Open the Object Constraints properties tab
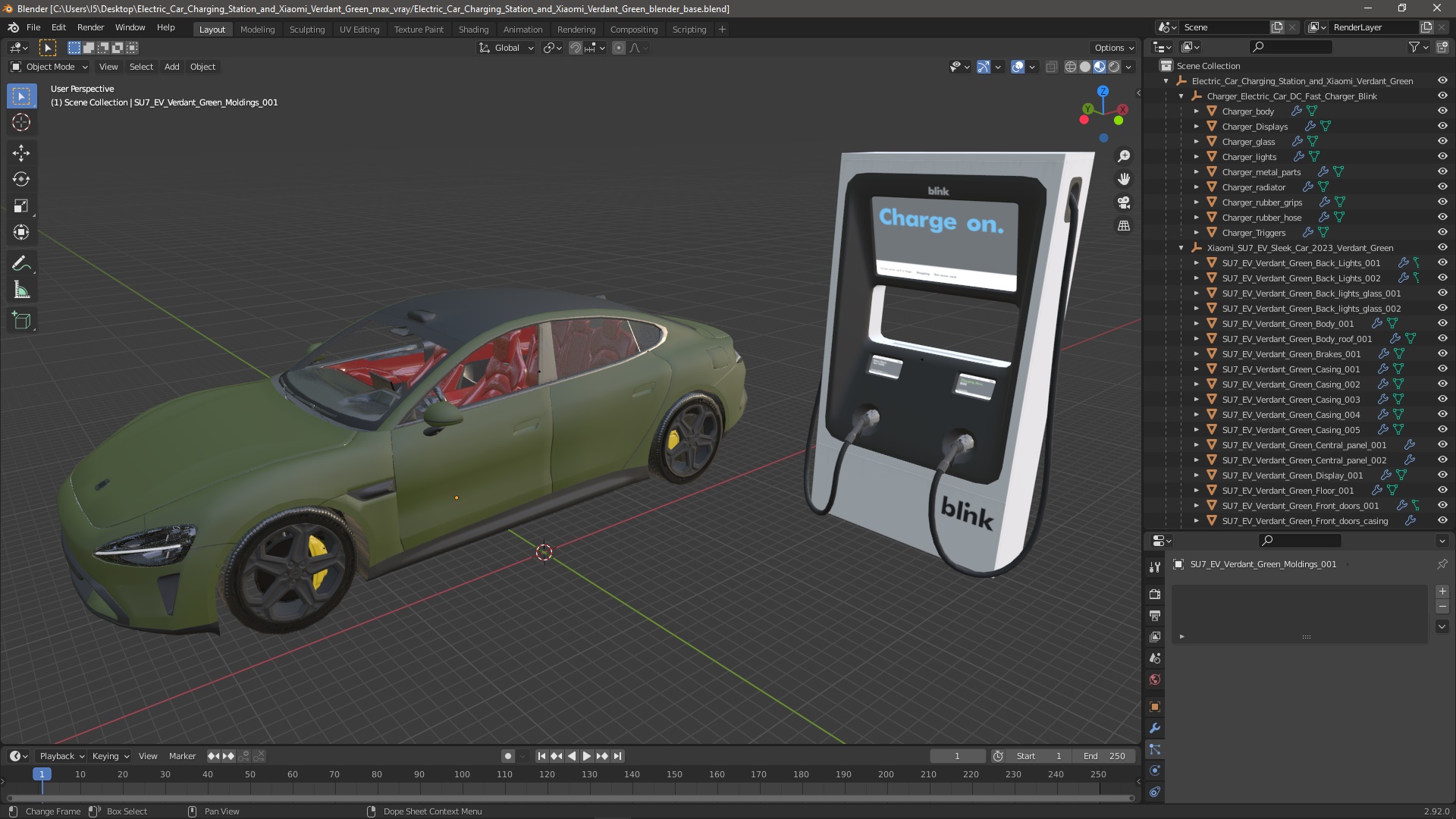1456x819 pixels. pos(1155,792)
